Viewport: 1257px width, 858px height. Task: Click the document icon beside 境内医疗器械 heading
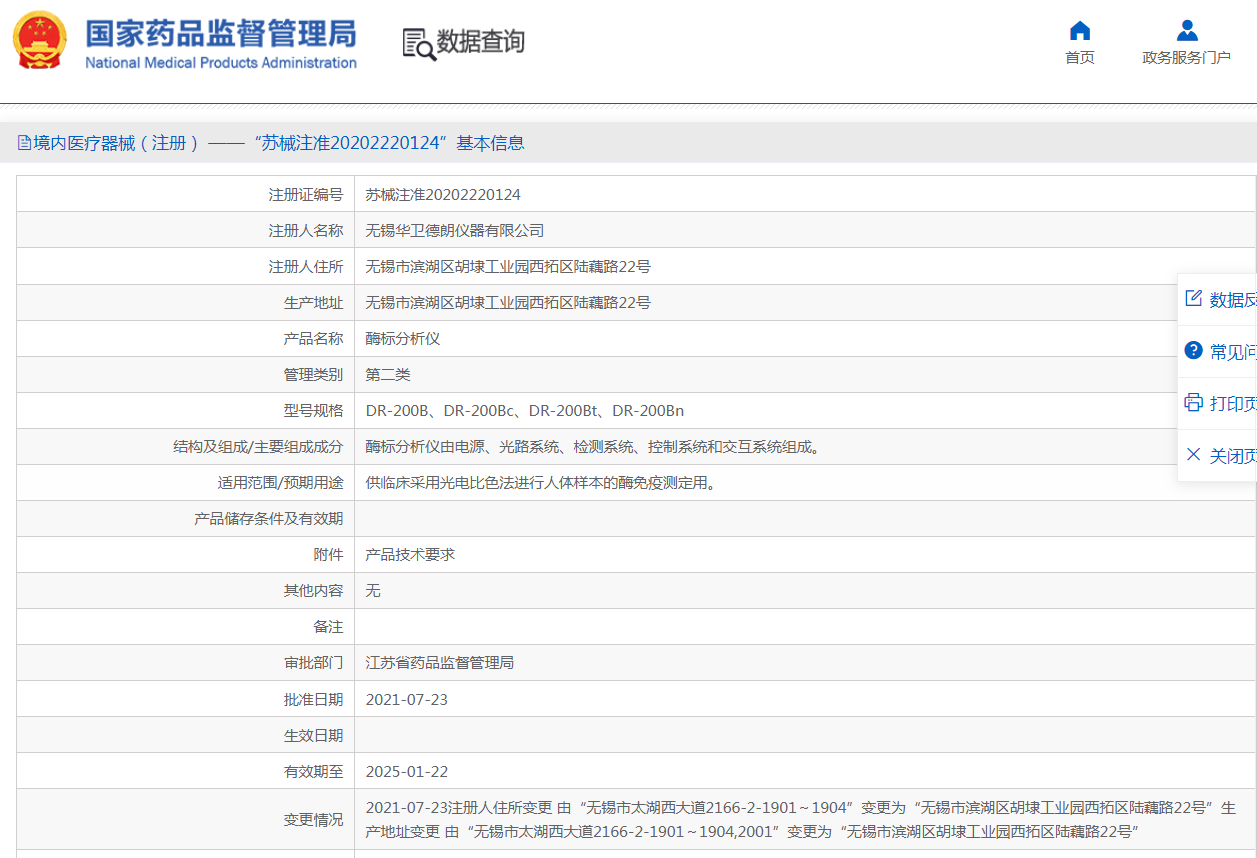[24, 143]
